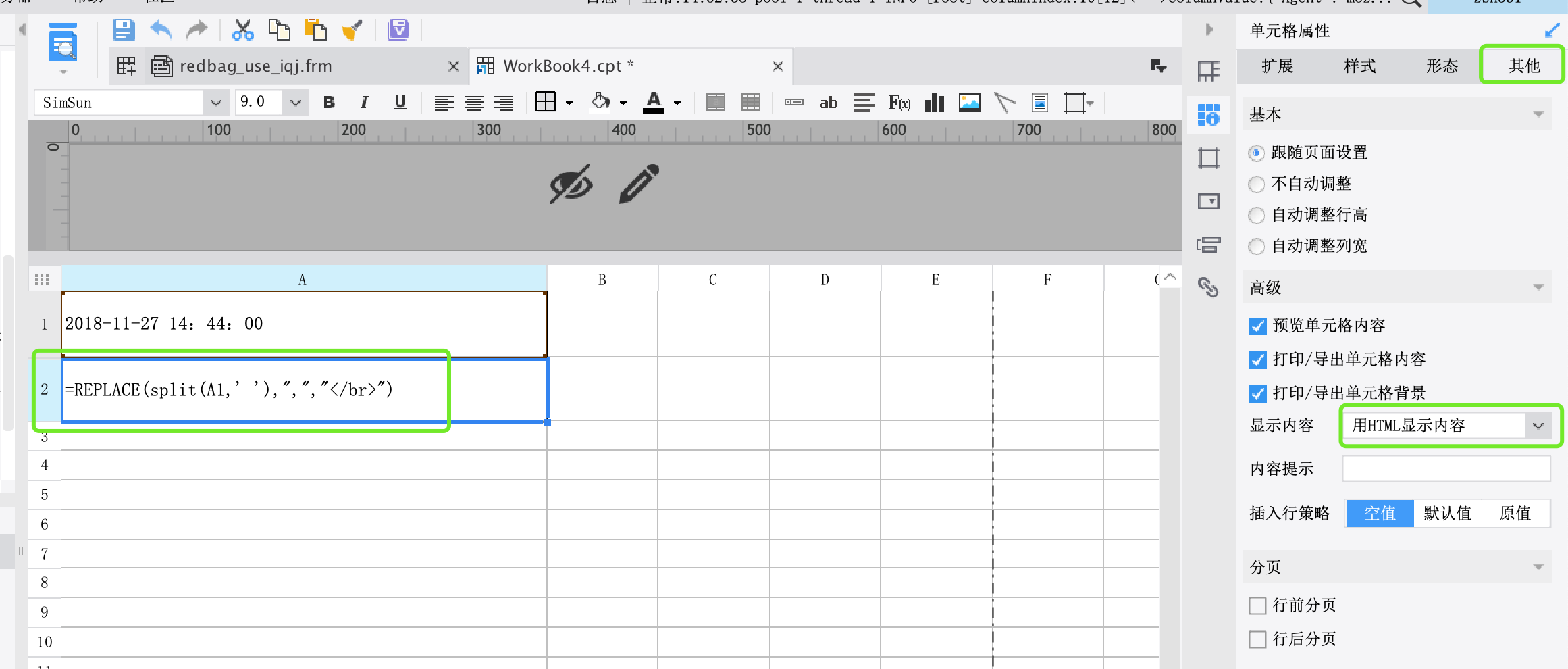
Task: Click the unmerge cells icon
Action: (751, 103)
